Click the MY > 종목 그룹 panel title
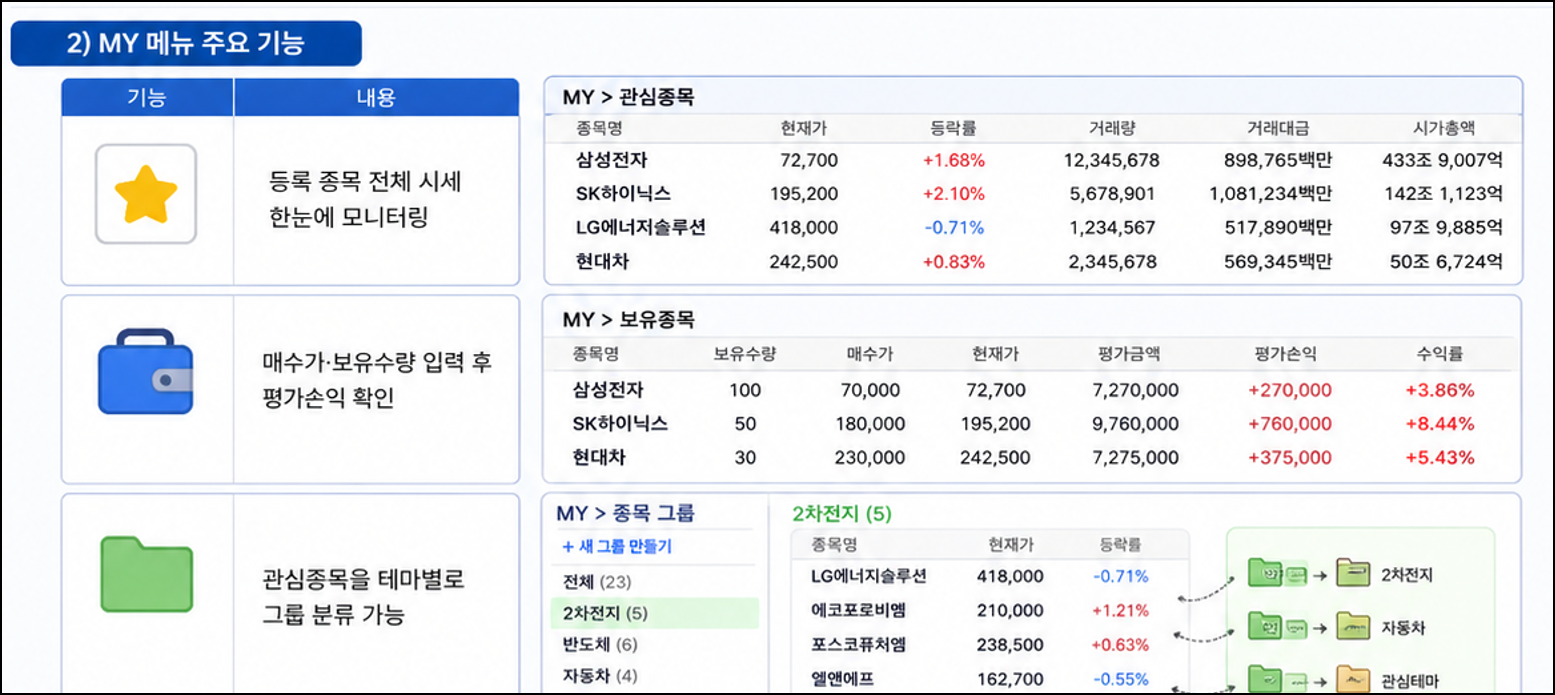Screen dimensions: 1555x695 click(x=625, y=514)
